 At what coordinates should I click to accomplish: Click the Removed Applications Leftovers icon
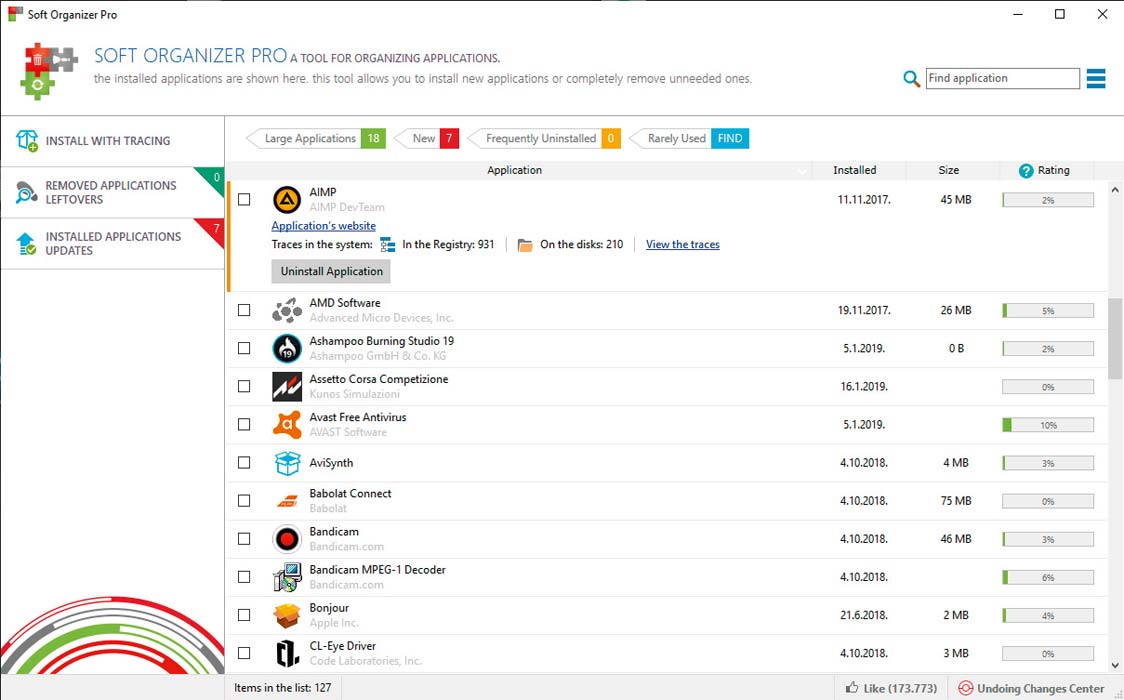(x=27, y=192)
